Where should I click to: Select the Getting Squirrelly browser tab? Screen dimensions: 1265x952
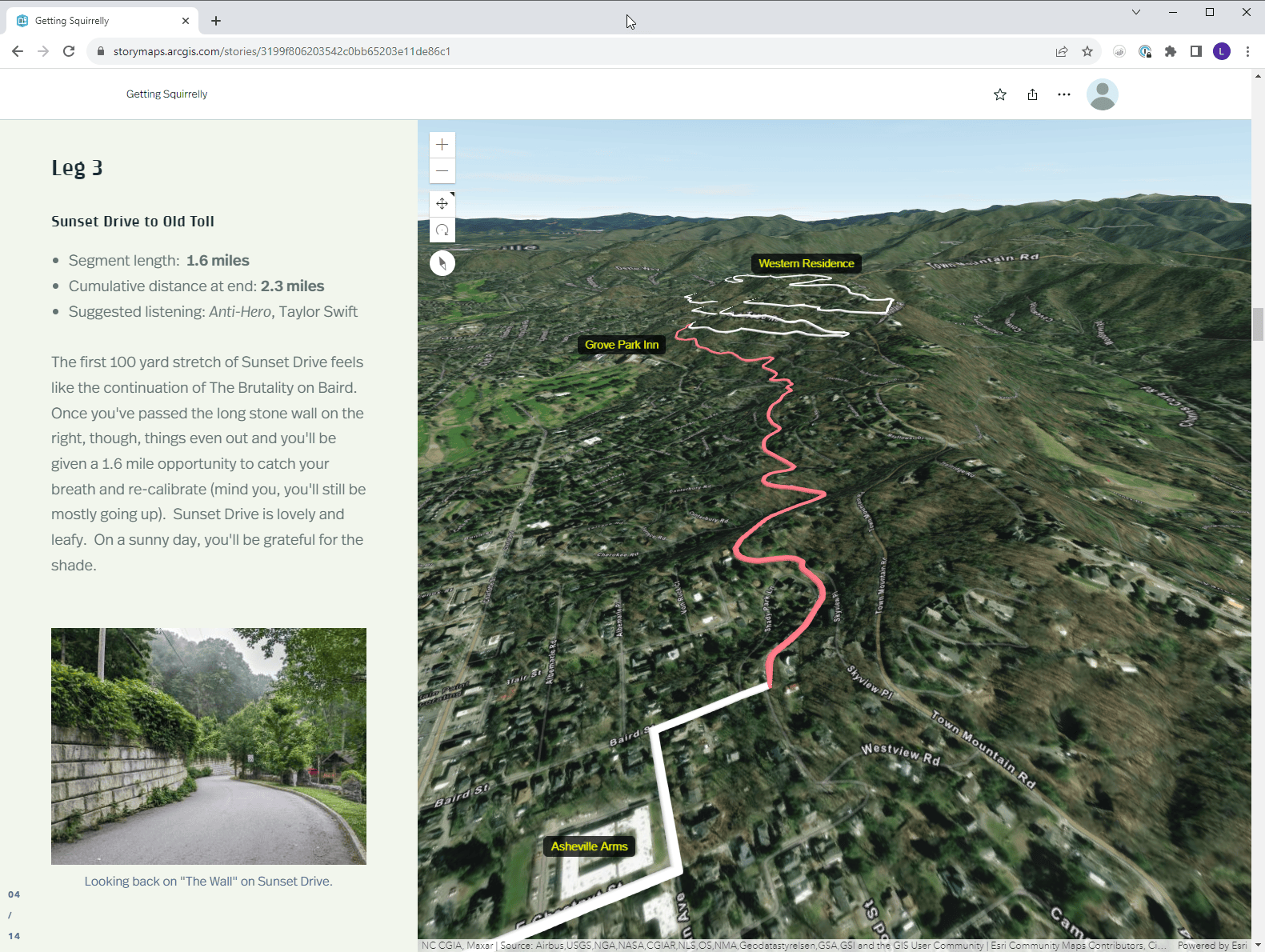(102, 21)
